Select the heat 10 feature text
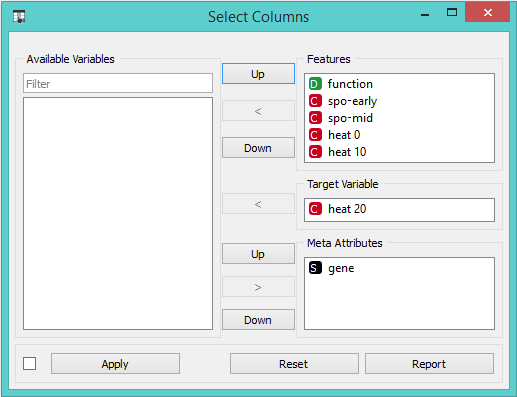This screenshot has height=397, width=517. click(347, 152)
